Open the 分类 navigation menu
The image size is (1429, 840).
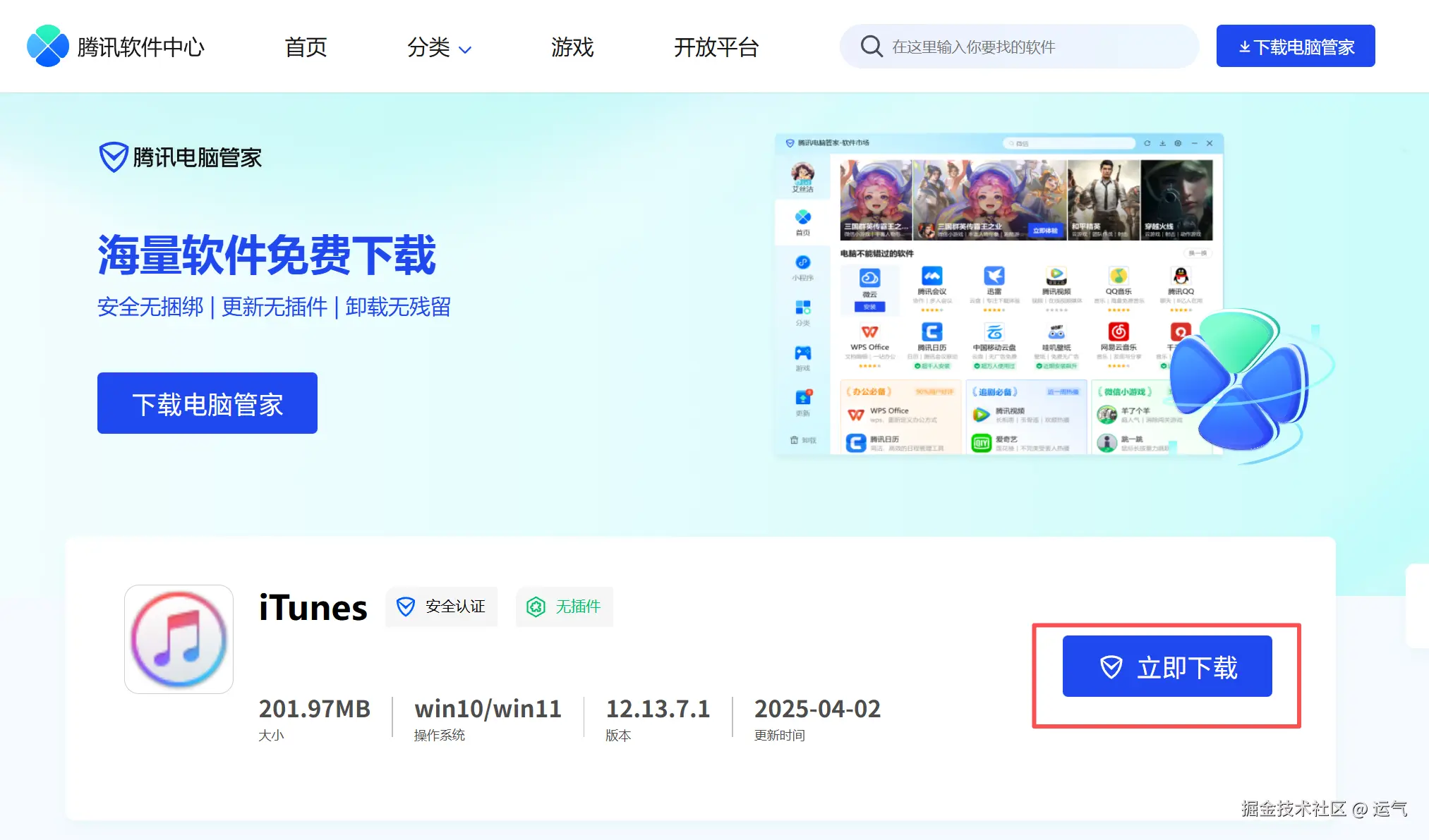coord(428,47)
